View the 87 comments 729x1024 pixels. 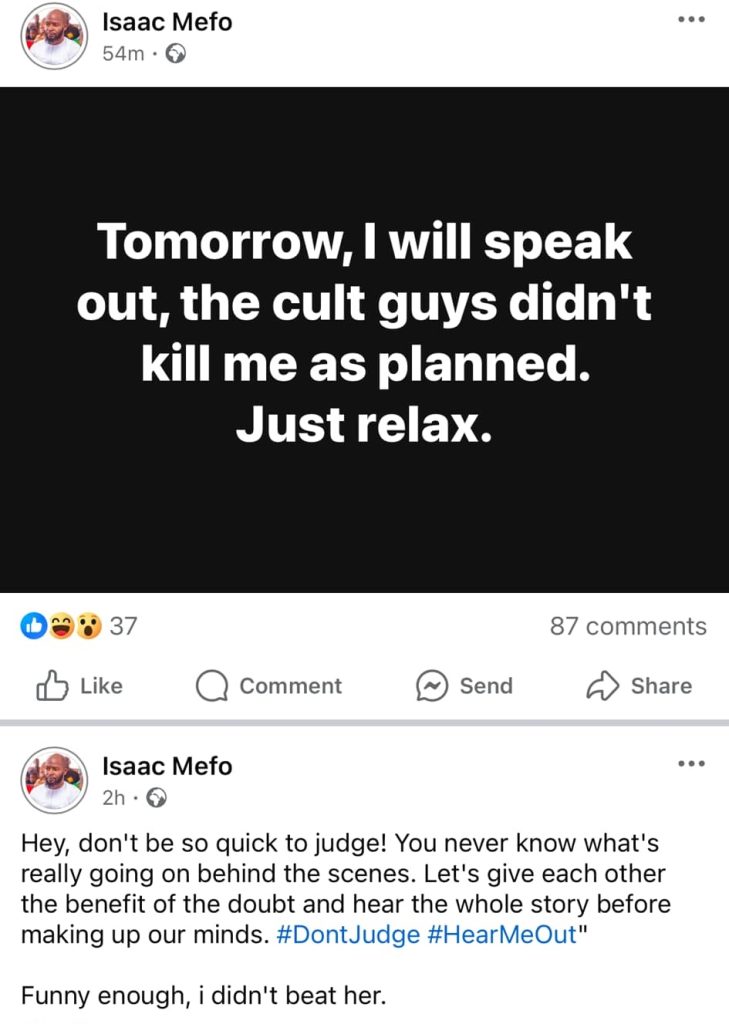coord(628,627)
